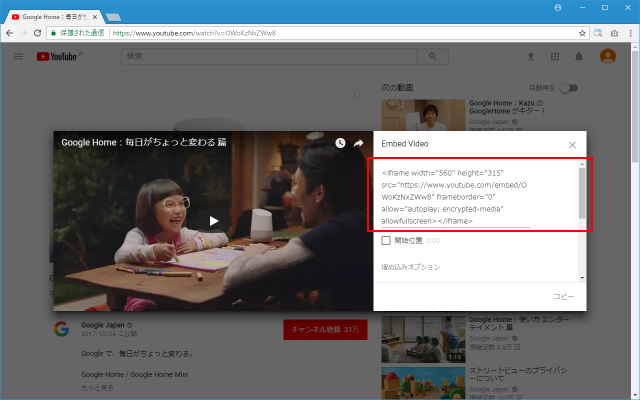Click the YouTube search field
Viewport: 640px width, 400px height.
pos(269,56)
